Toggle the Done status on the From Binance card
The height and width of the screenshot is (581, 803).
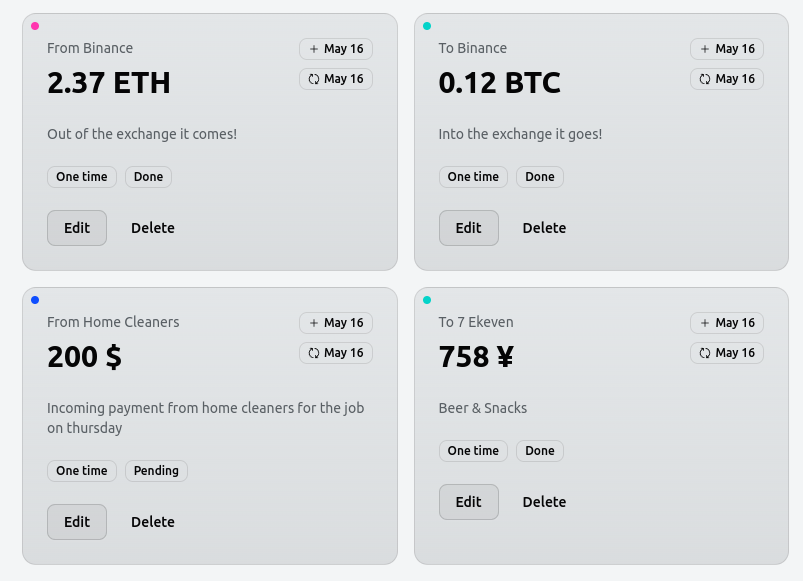[x=147, y=177]
